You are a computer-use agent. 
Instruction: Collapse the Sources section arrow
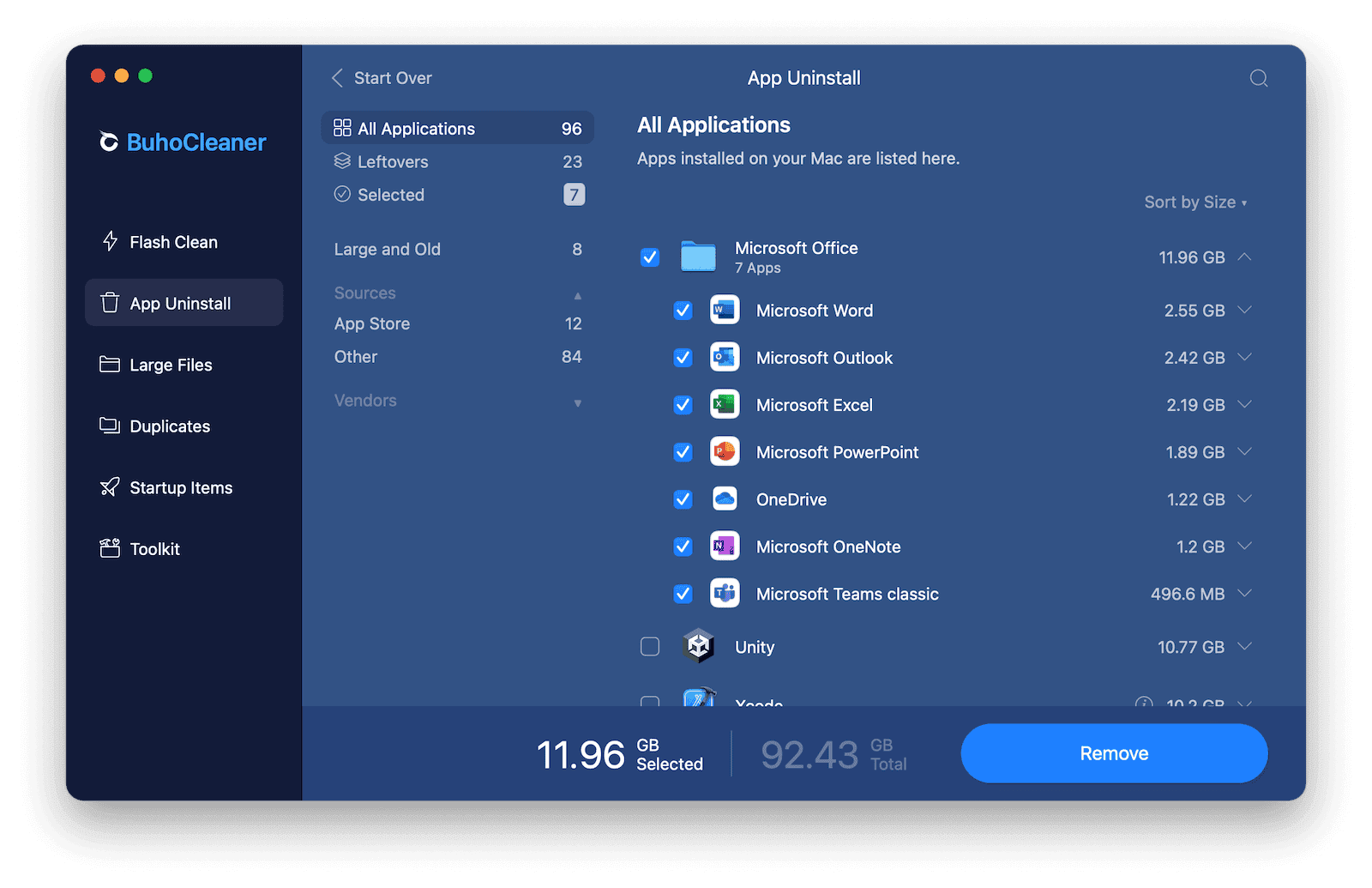[x=578, y=295]
